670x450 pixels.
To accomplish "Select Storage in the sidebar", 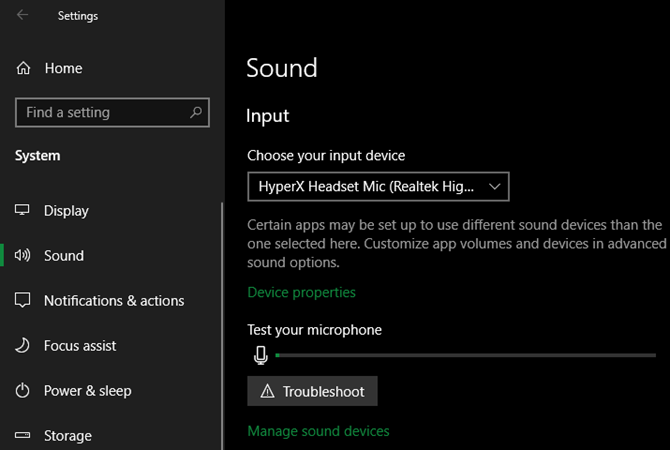I will click(68, 436).
